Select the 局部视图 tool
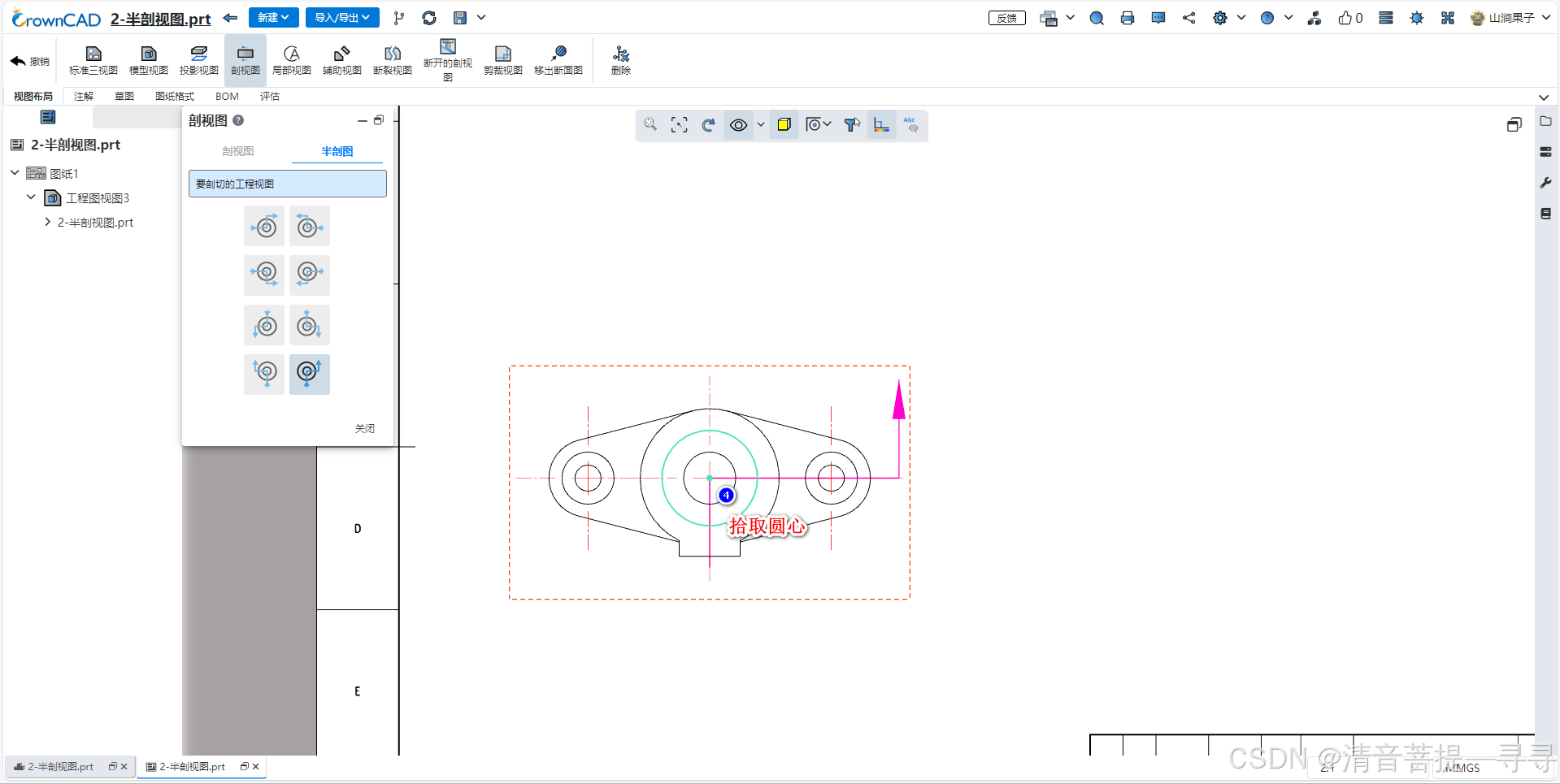This screenshot has width=1560, height=784. pyautogui.click(x=291, y=61)
